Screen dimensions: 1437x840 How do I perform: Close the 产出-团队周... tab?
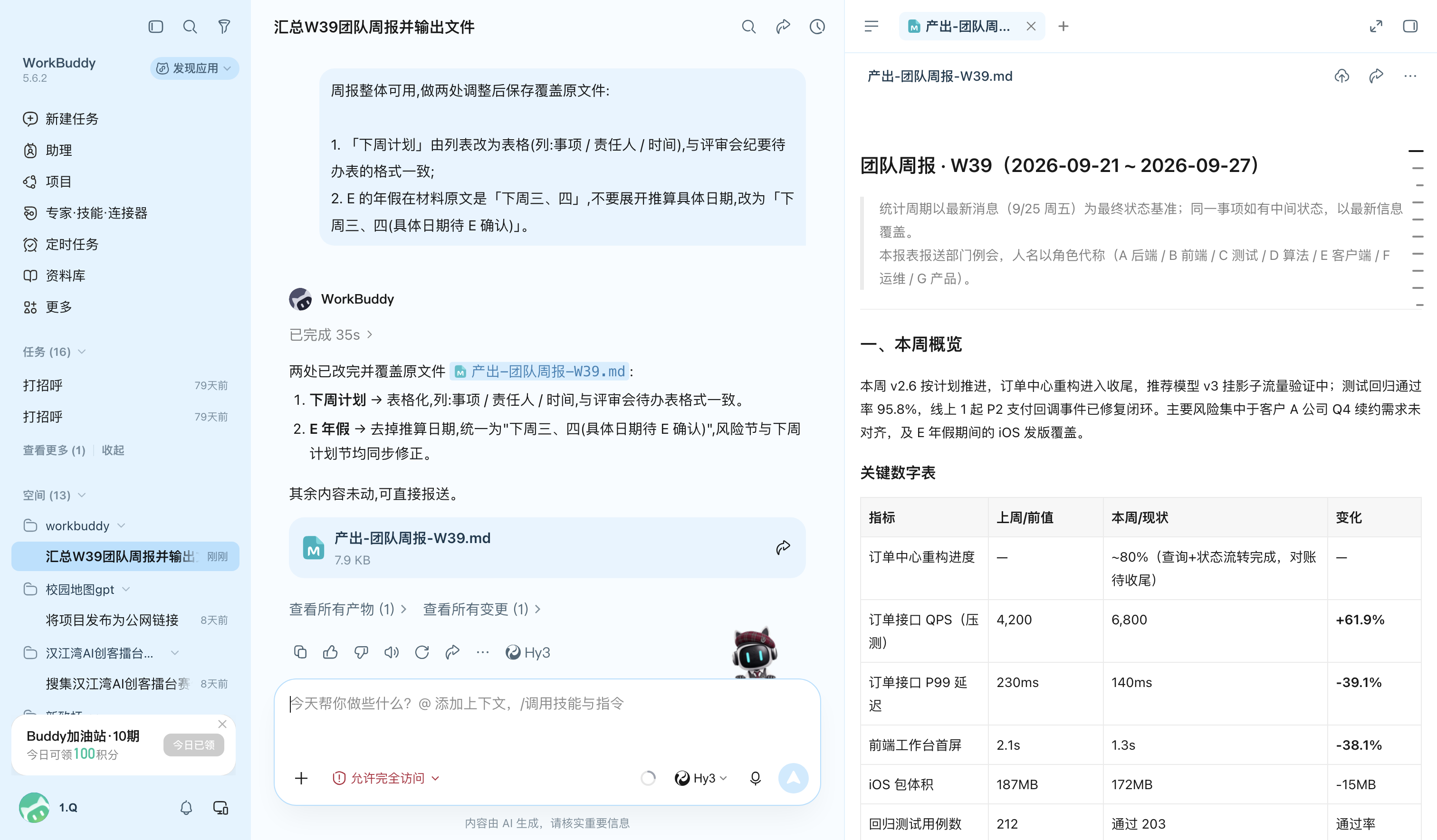1031,26
